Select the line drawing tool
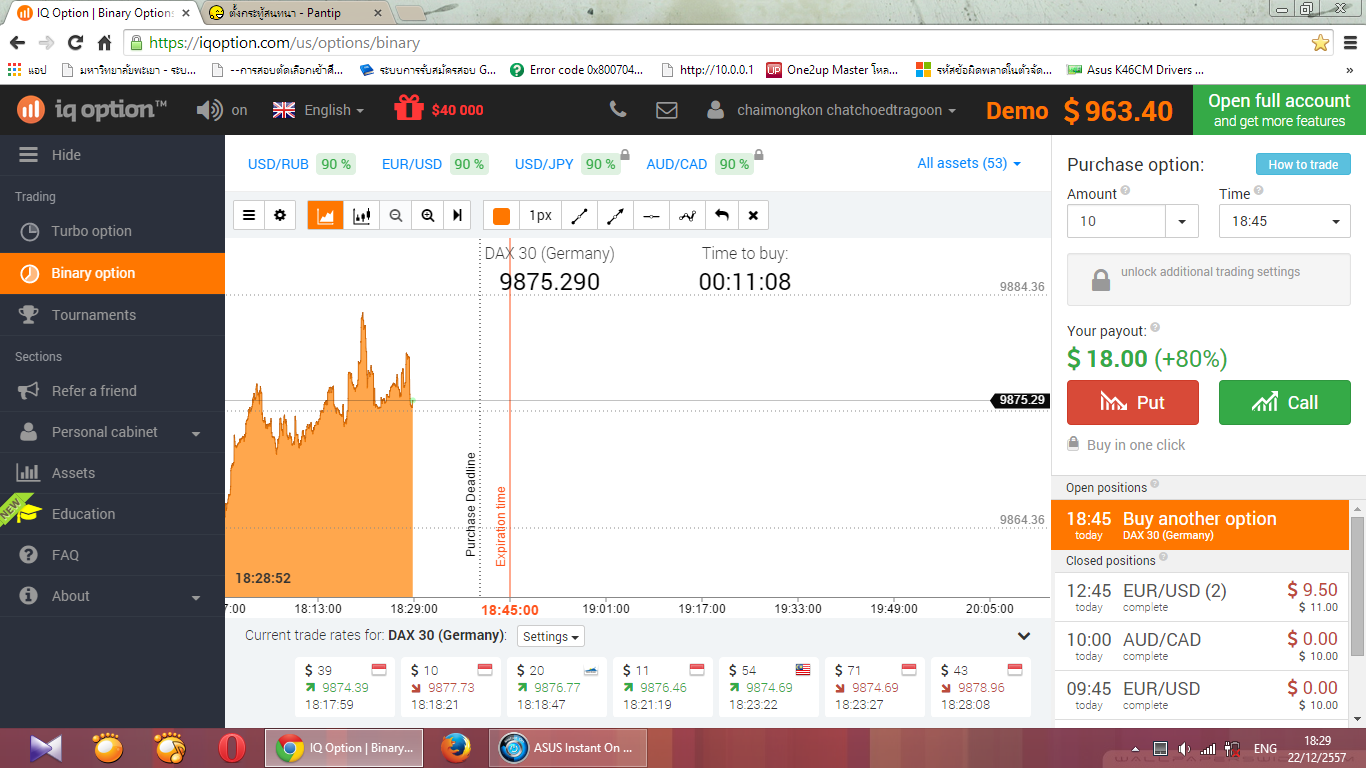The height and width of the screenshot is (768, 1366). 579,215
